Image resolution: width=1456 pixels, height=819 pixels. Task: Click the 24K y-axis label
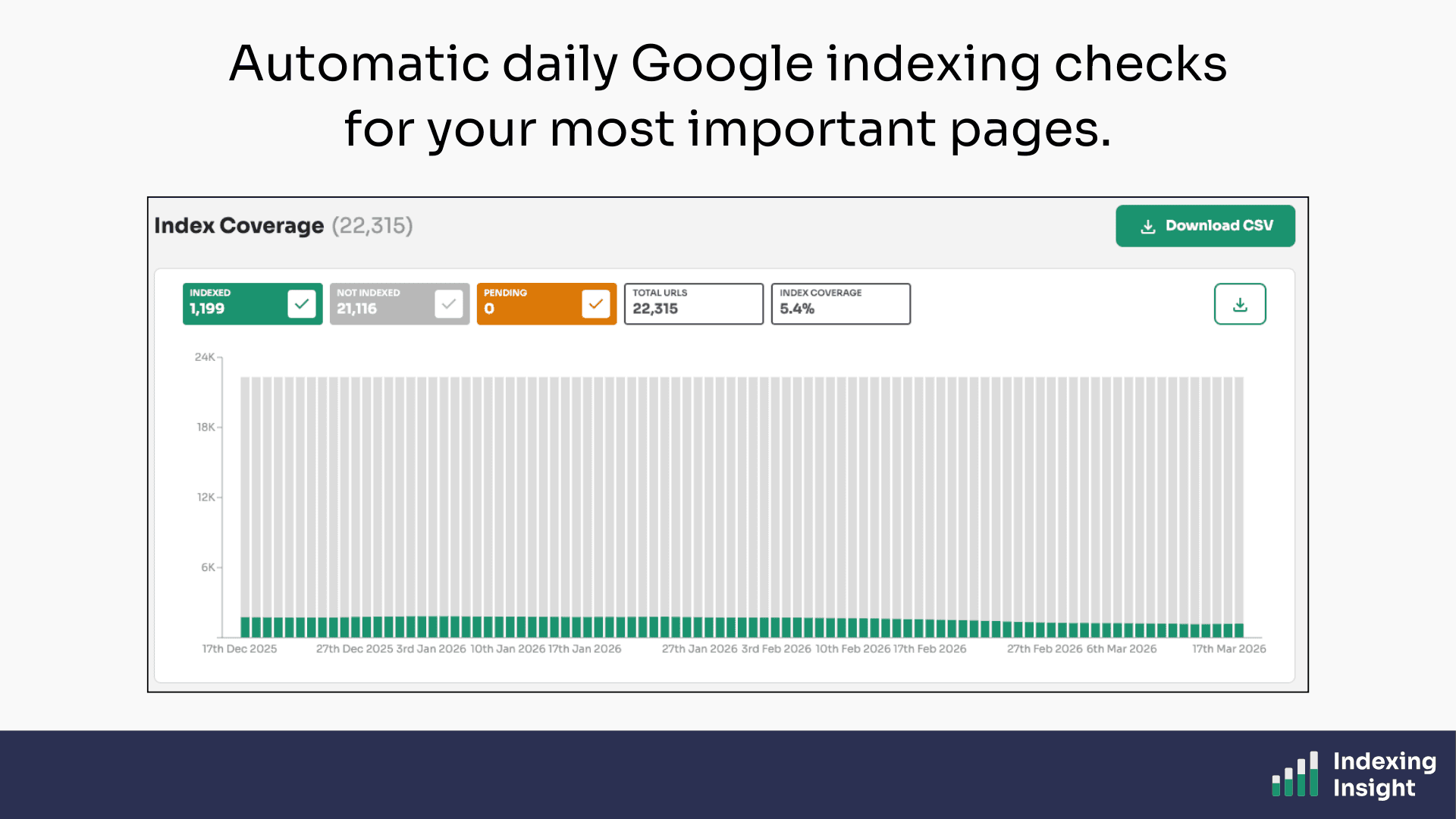[x=205, y=357]
